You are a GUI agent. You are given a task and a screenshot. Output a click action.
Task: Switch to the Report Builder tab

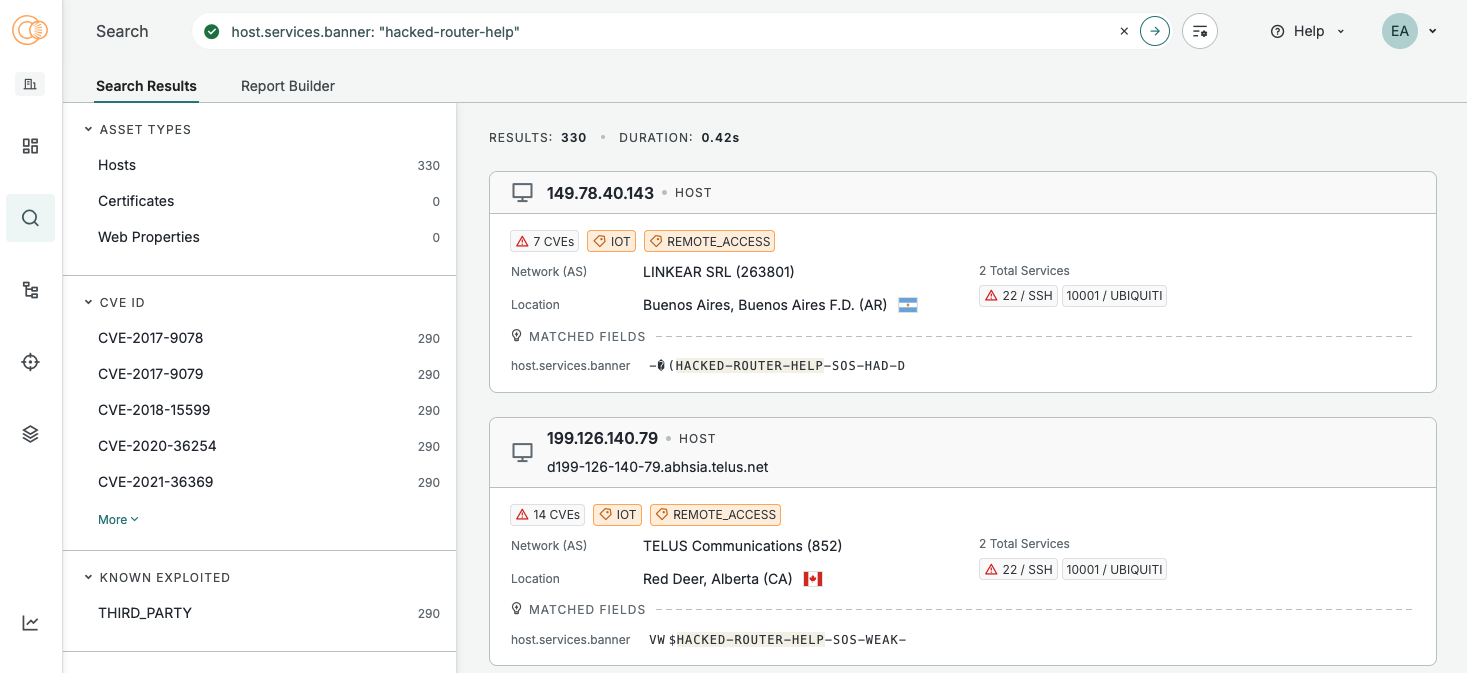pos(288,86)
